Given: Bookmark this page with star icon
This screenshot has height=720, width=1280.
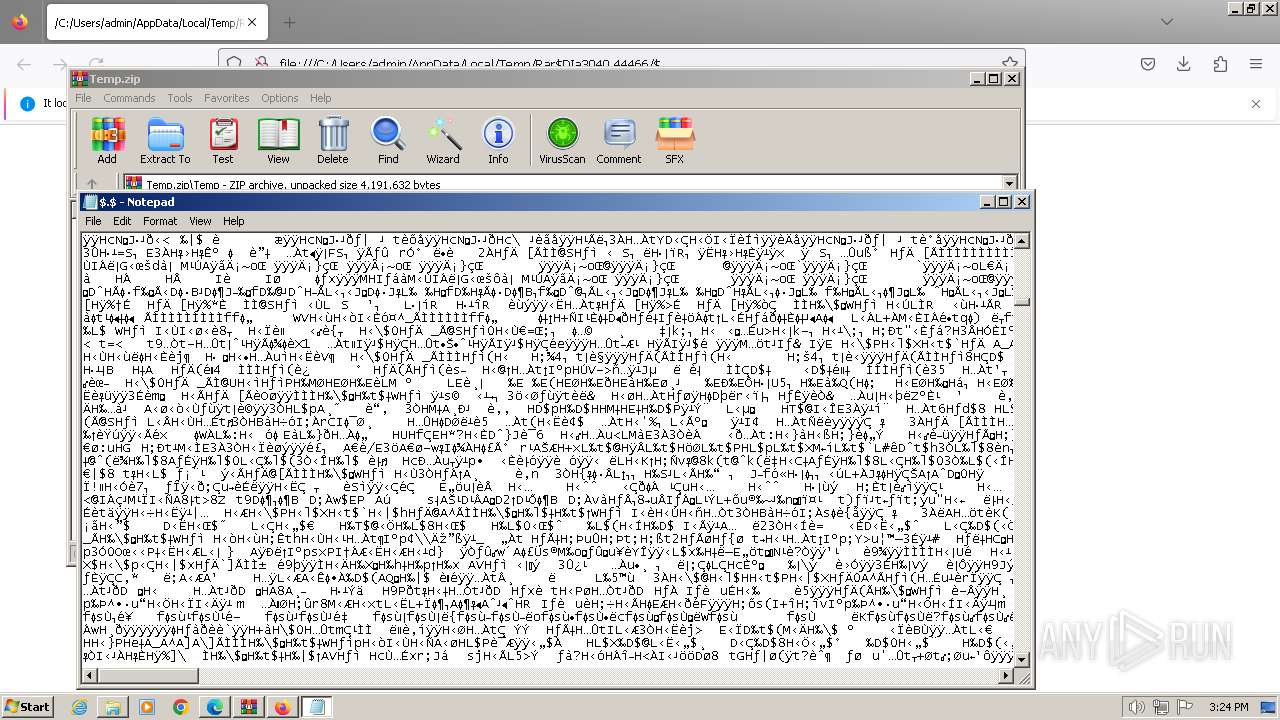Looking at the screenshot, I should pos(1011,63).
